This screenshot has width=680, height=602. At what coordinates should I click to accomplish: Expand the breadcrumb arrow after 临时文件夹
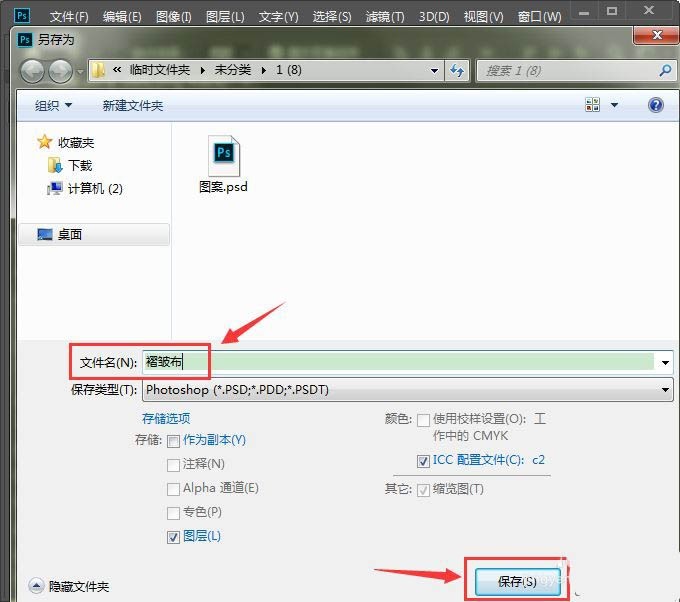click(x=203, y=71)
